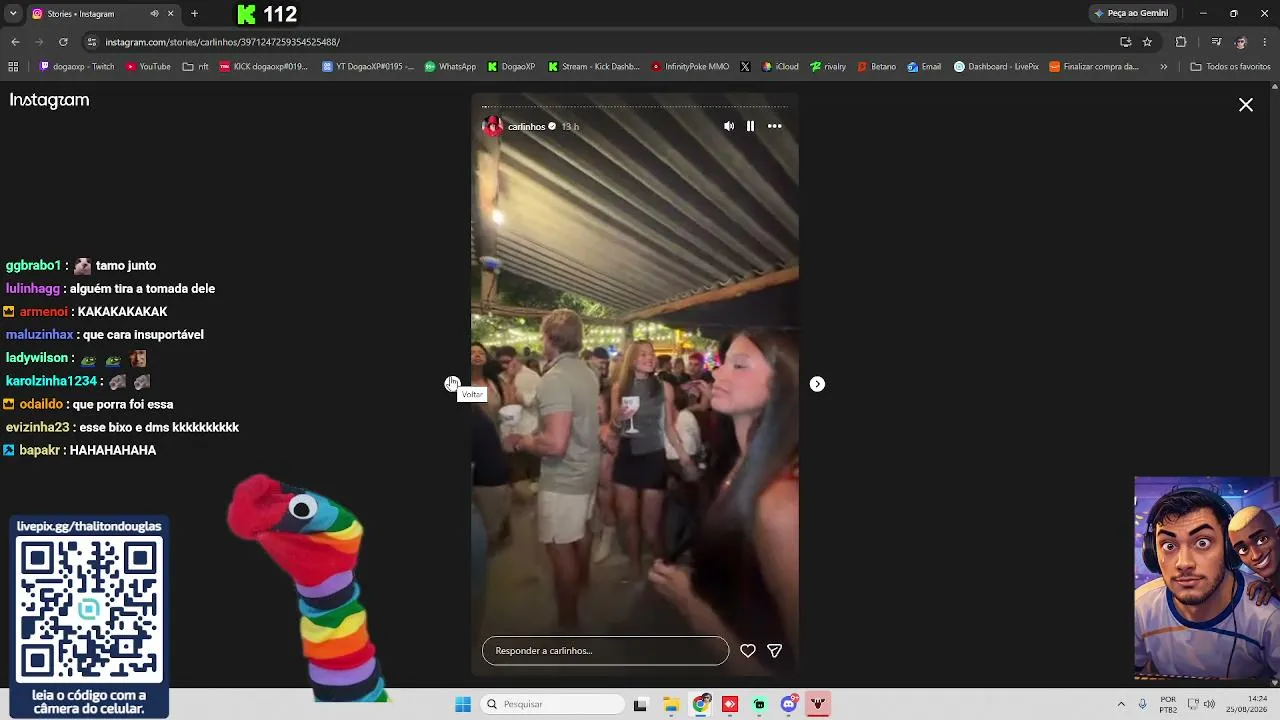Pause the carlinhos story playback

[x=750, y=126]
